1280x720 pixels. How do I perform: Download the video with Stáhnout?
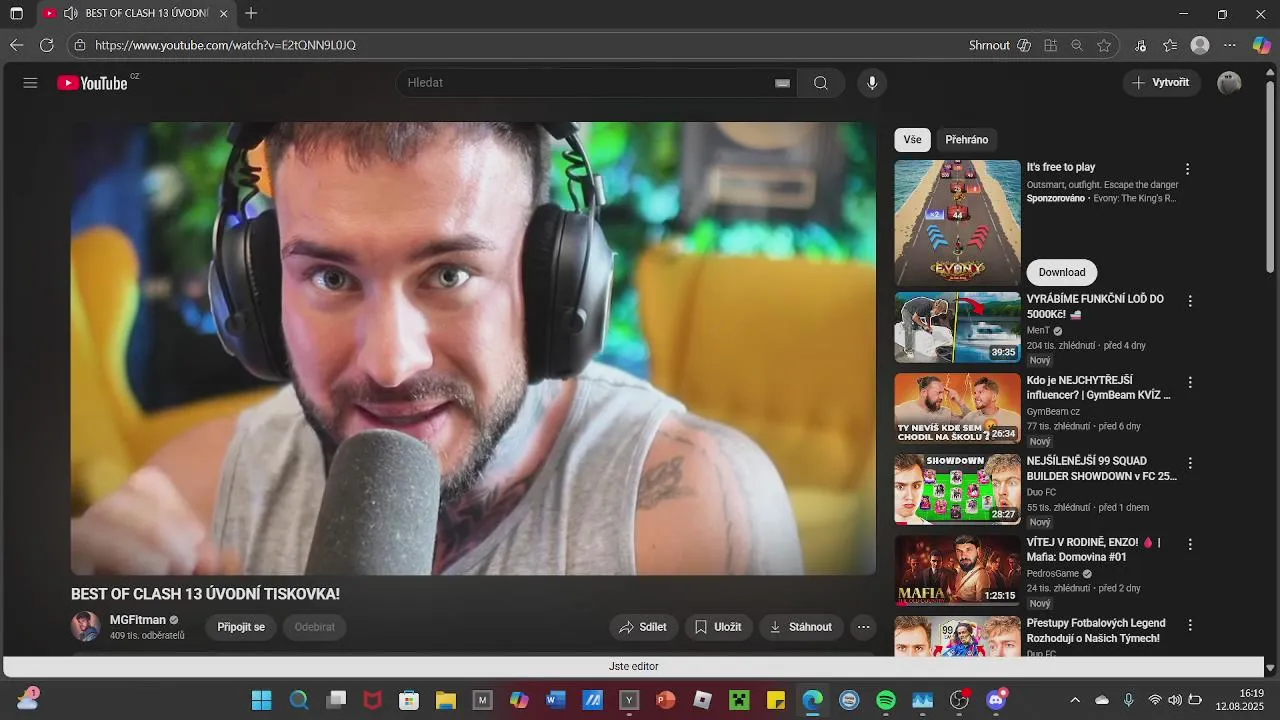pyautogui.click(x=801, y=627)
